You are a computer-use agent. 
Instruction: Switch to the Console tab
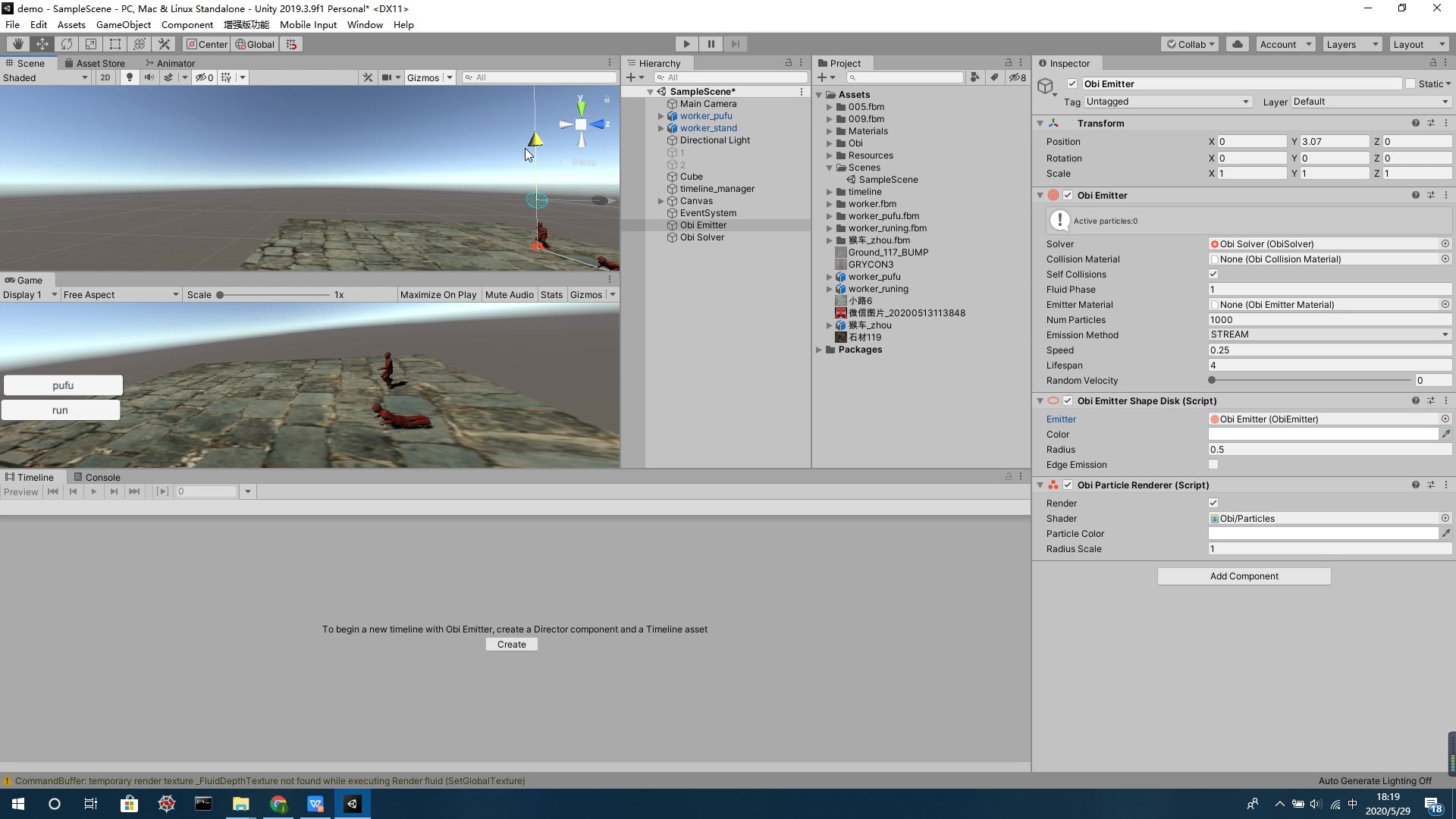tap(97, 477)
